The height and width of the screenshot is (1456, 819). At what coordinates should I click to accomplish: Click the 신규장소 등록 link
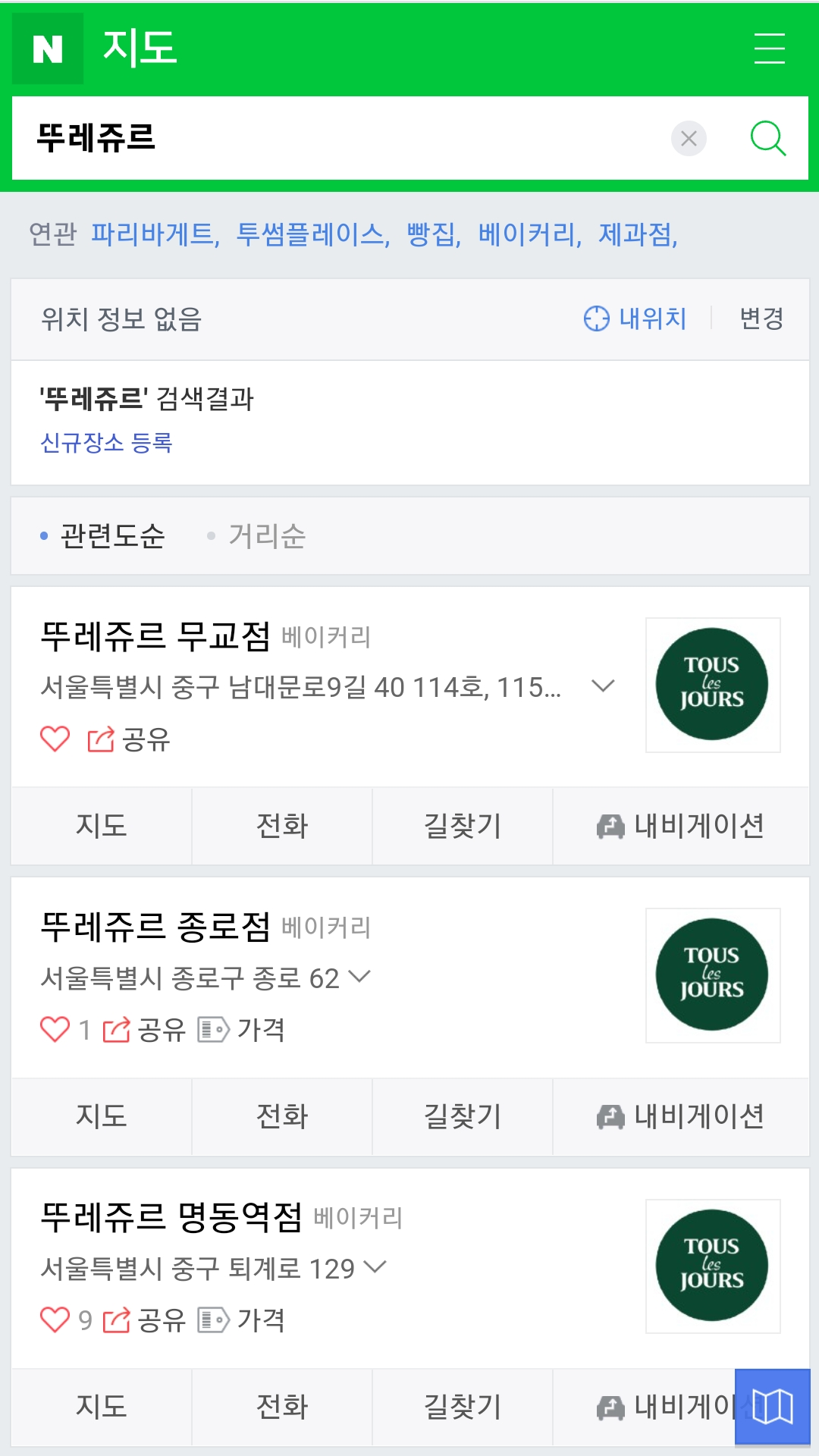(106, 443)
